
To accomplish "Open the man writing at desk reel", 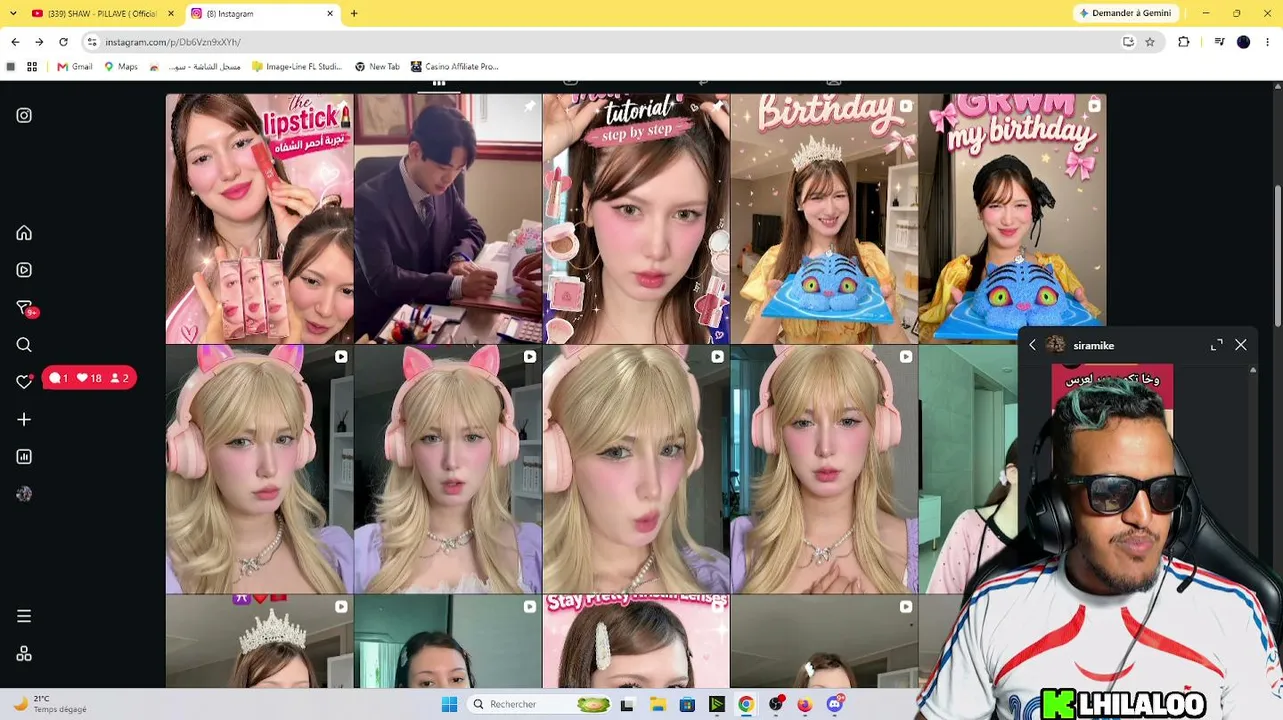I will (448, 219).
